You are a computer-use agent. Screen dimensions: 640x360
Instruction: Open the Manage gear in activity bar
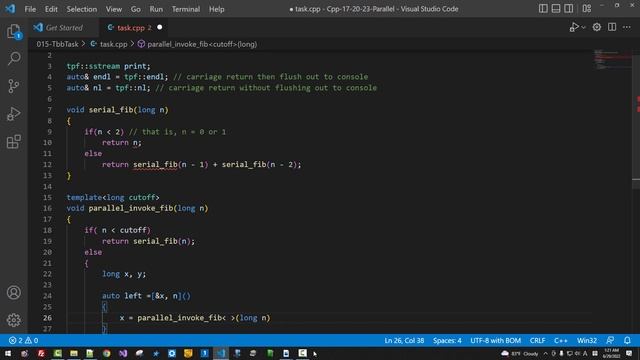pyautogui.click(x=13, y=320)
